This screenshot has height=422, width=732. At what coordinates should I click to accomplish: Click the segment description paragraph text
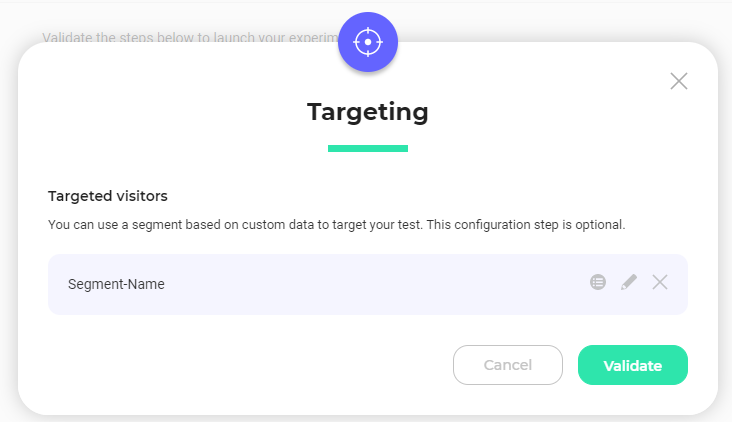336,225
